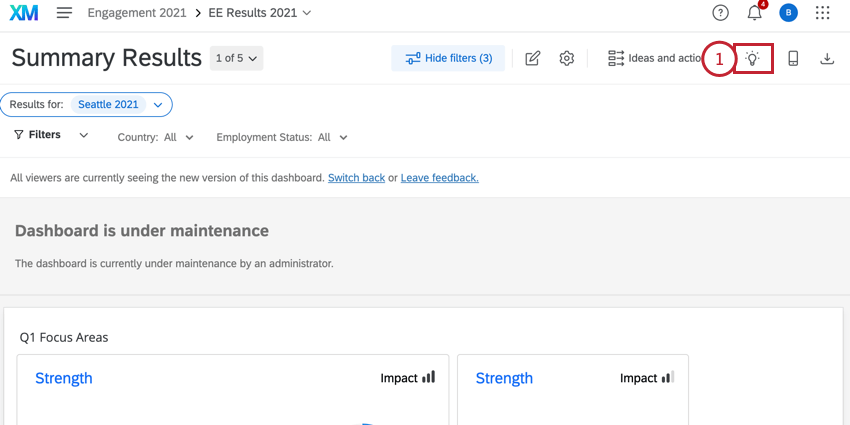Switch to mobile preview icon
This screenshot has width=850, height=425.
[793, 58]
